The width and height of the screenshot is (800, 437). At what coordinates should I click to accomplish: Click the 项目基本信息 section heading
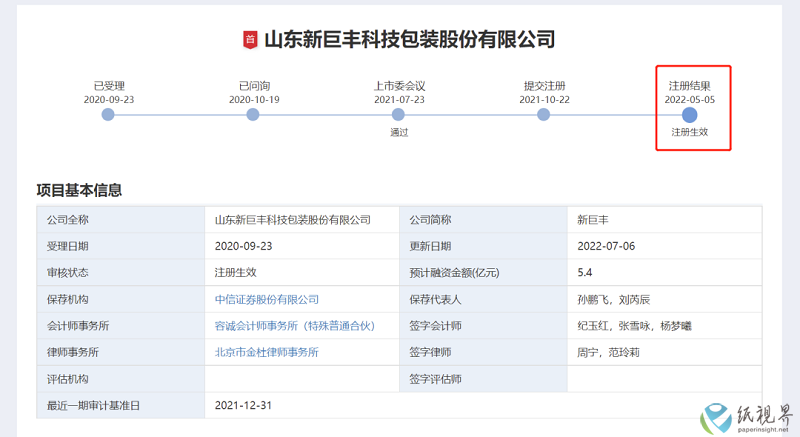click(79, 190)
